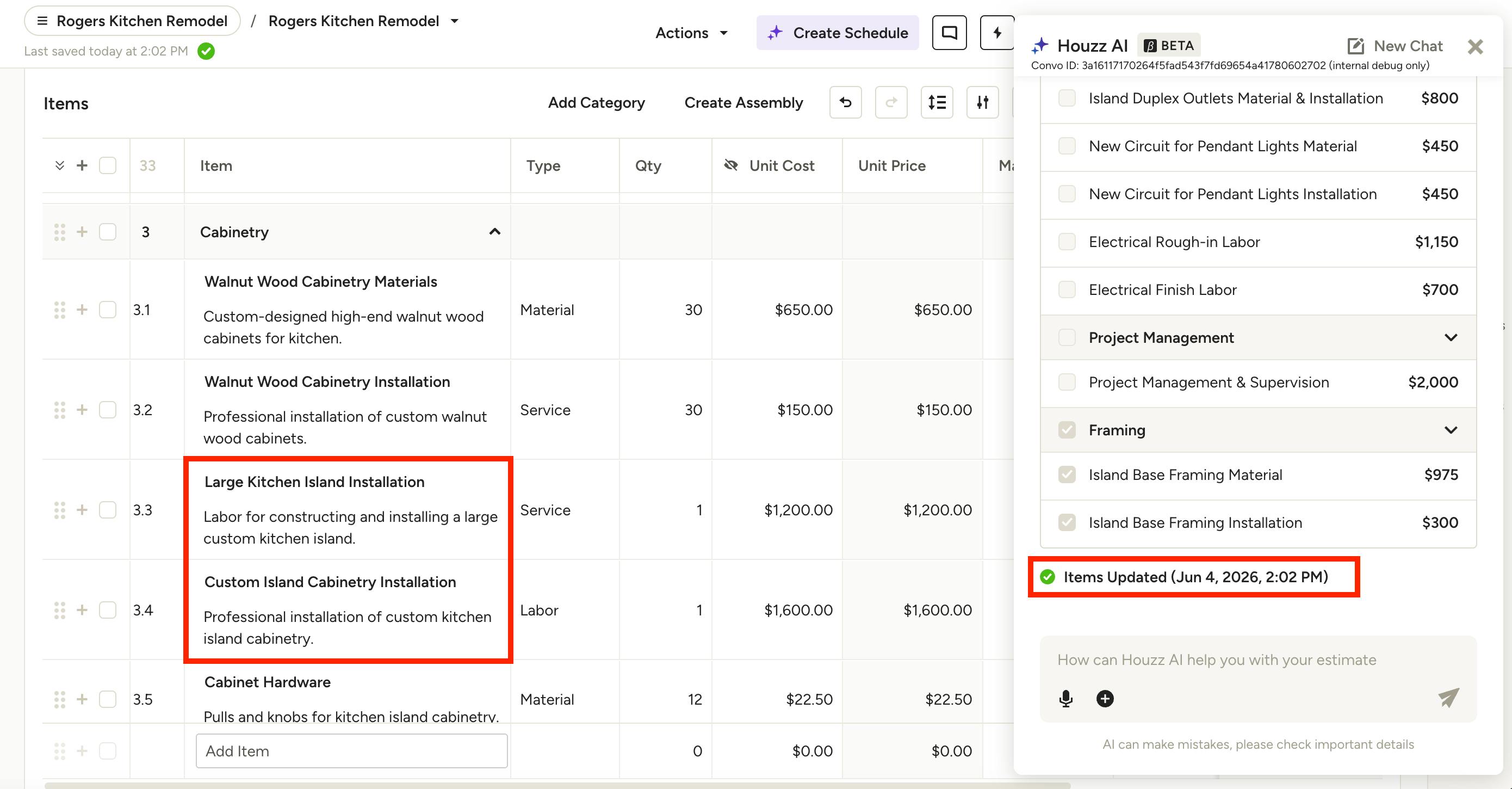
Task: Check the Project Management group checkbox
Action: (1067, 337)
